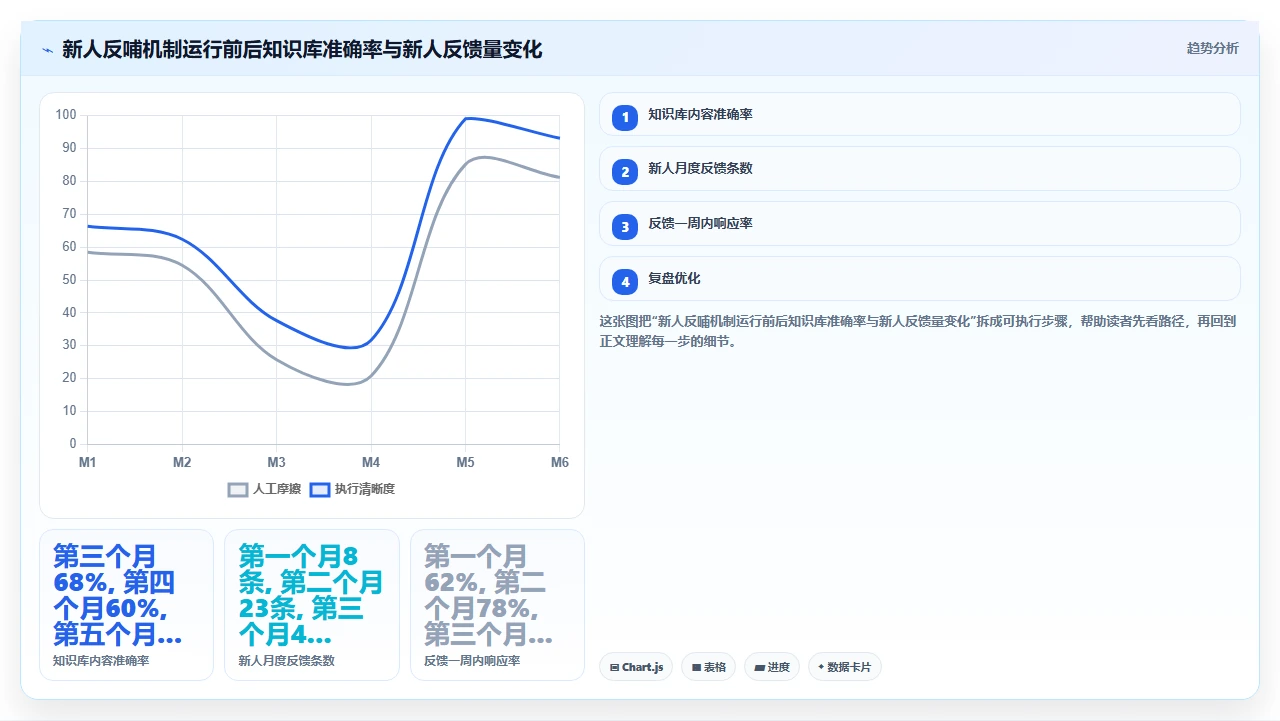
Task: Open the 新人月度反馈条数 step row
Action: pyautogui.click(x=919, y=169)
